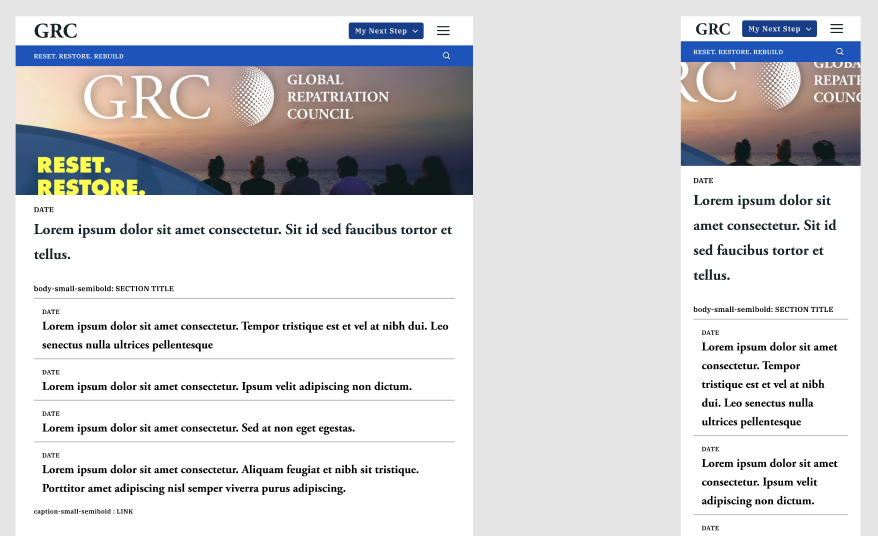Click 'caption-small-semibold : LINK' text
Viewport: 878px width, 536px height.
(83, 511)
